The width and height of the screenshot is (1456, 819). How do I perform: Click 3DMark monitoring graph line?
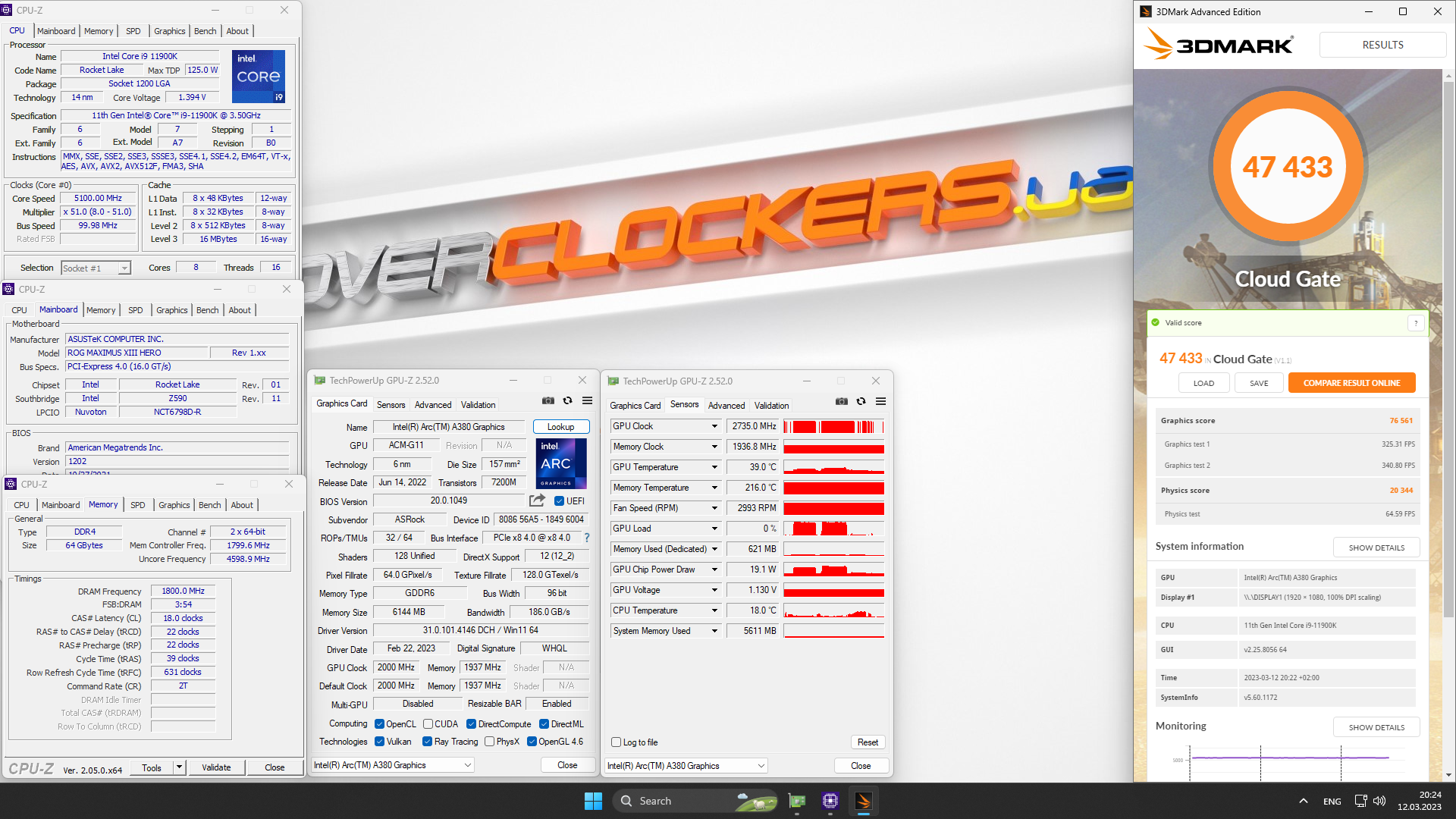1289,757
